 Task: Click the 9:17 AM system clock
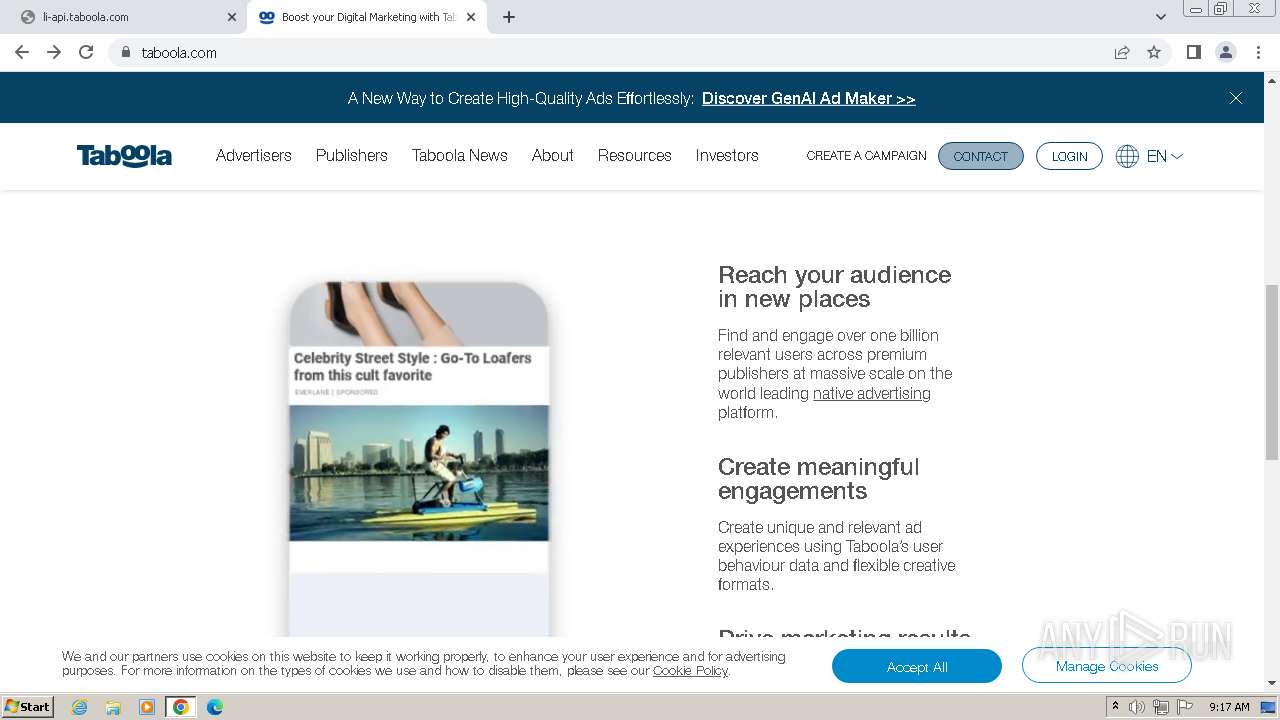pyautogui.click(x=1229, y=707)
